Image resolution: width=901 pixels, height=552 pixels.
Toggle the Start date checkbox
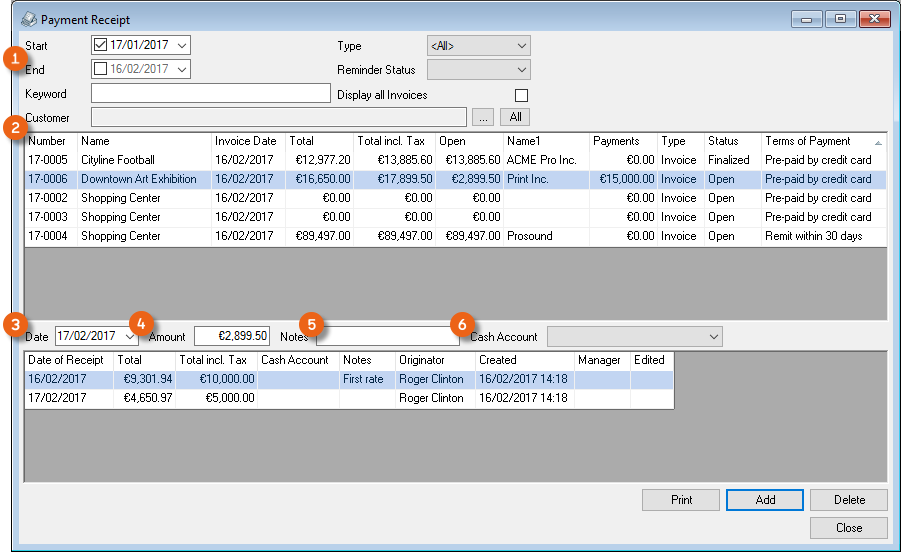100,45
